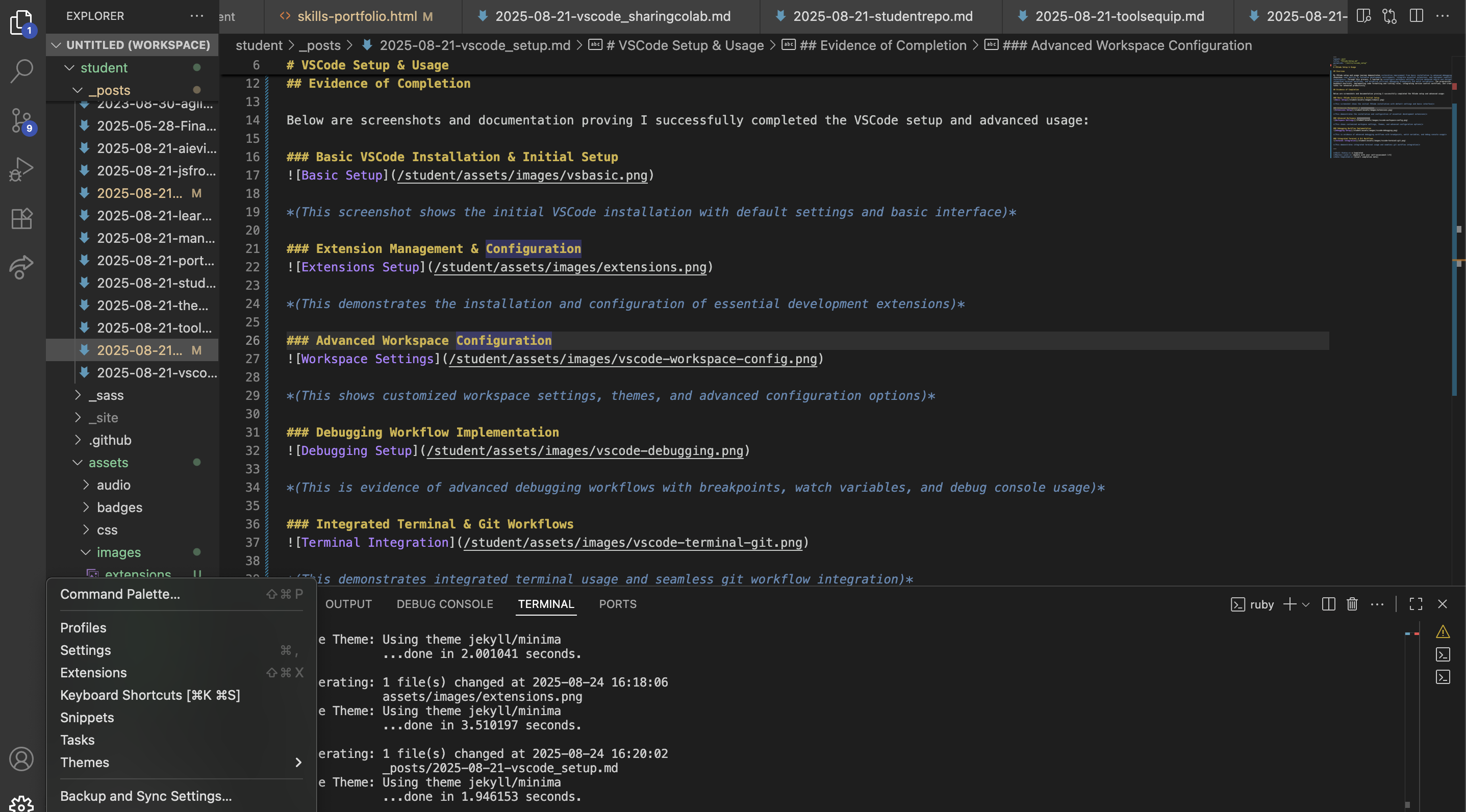Click the Manage gear icon
Screen dimensions: 1466x812
pos(21,803)
